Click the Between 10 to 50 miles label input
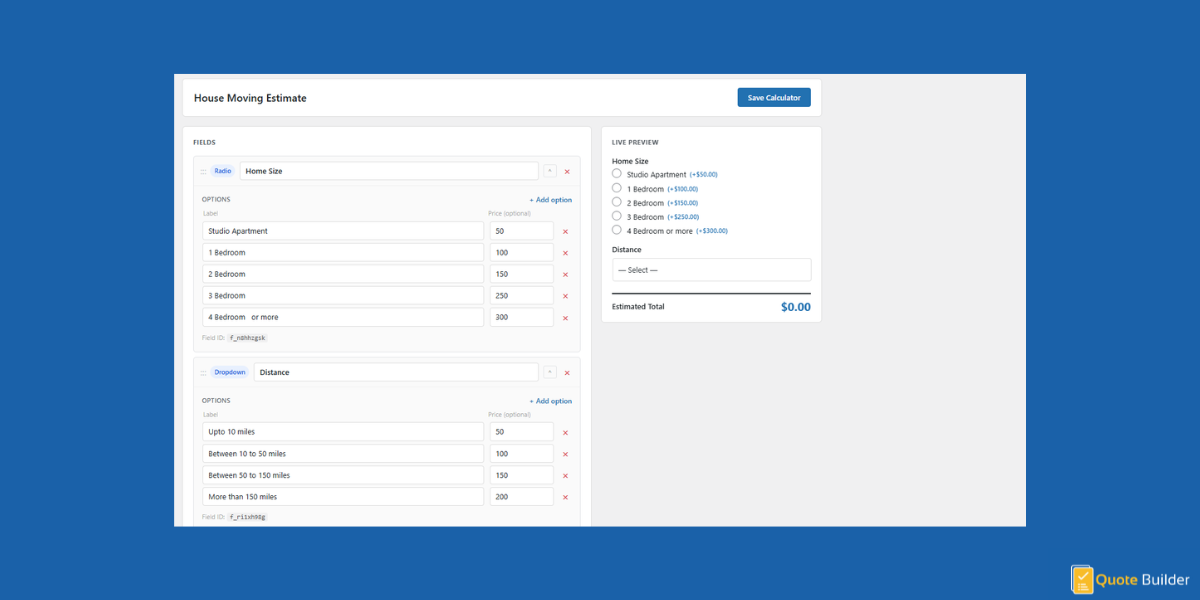The width and height of the screenshot is (1200, 600). [343, 454]
